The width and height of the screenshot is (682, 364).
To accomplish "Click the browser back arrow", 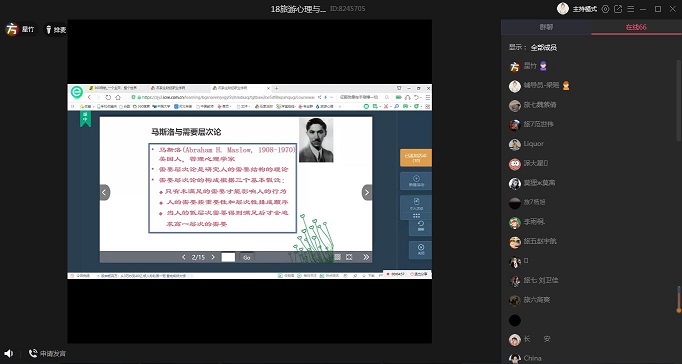I will click(x=90, y=97).
